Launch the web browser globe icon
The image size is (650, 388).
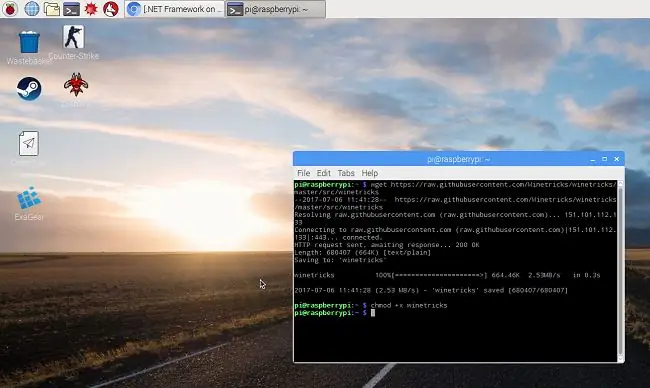(32, 9)
